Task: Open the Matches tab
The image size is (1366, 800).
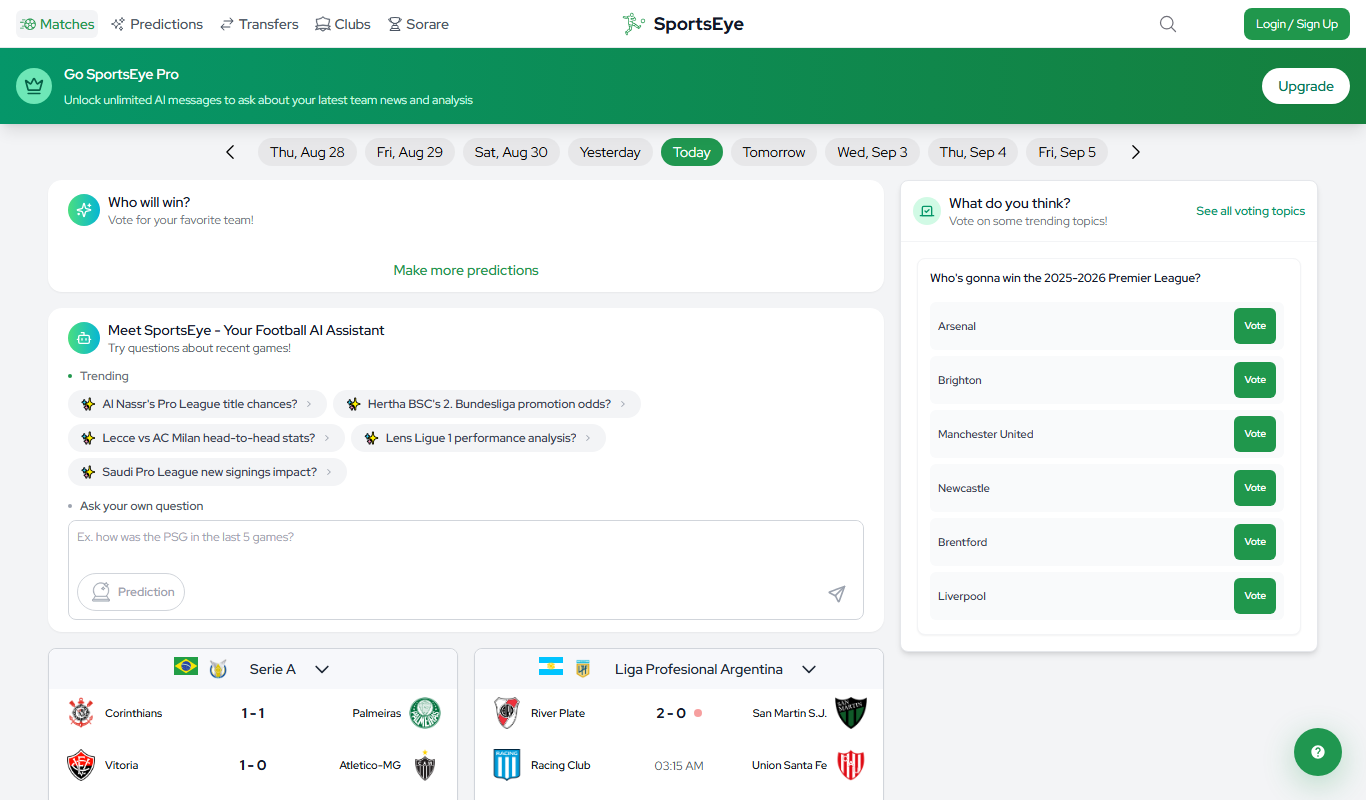Action: pos(57,24)
